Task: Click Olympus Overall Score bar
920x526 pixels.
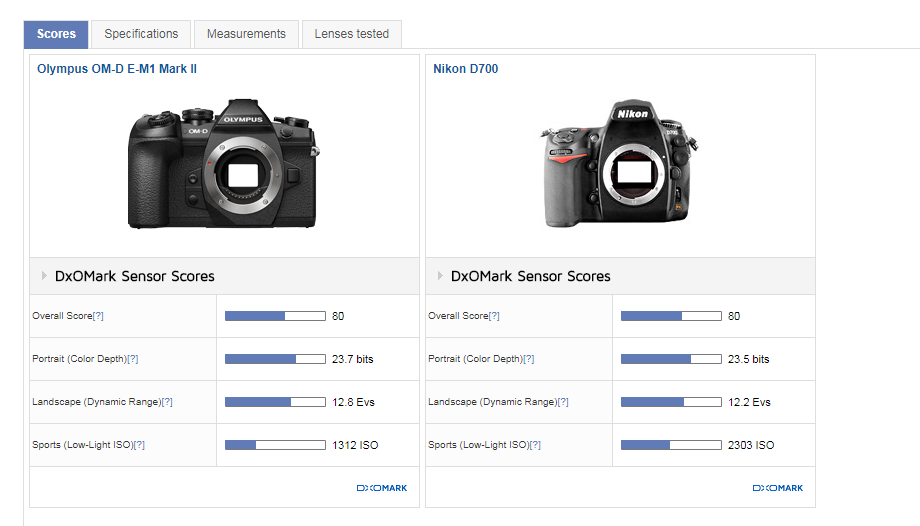Action: pyautogui.click(x=275, y=316)
